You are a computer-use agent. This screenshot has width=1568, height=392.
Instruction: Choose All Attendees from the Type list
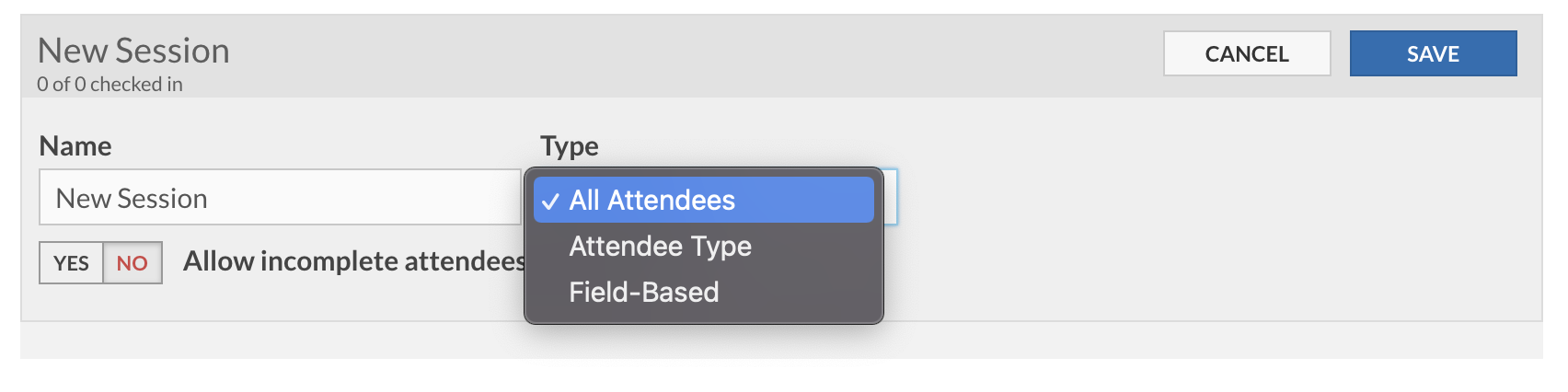point(703,200)
